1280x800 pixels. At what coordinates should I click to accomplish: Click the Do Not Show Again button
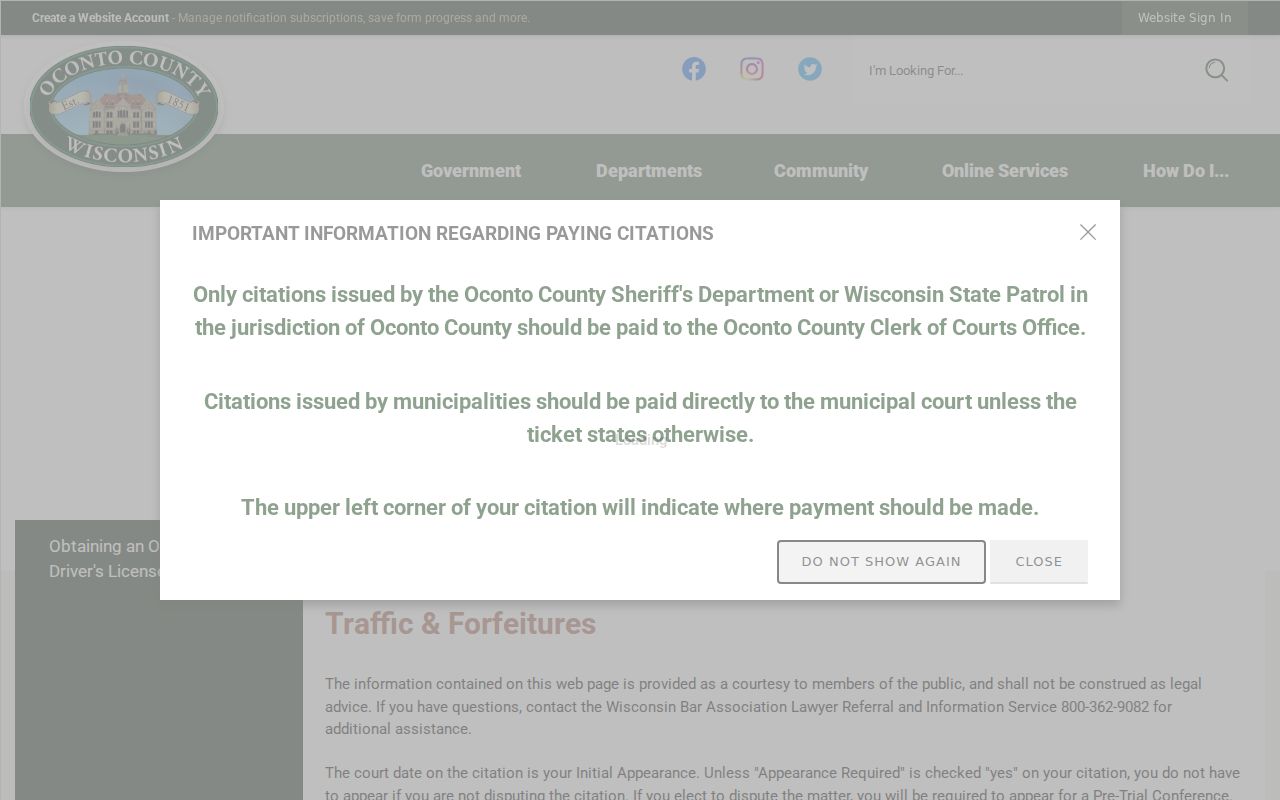click(881, 561)
